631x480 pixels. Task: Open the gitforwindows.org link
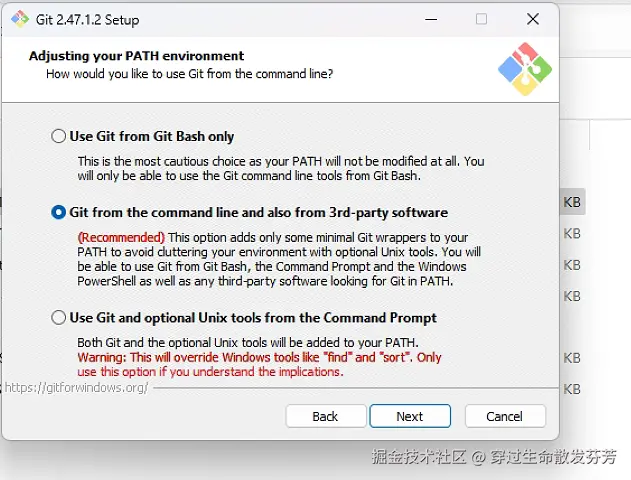coord(76,387)
